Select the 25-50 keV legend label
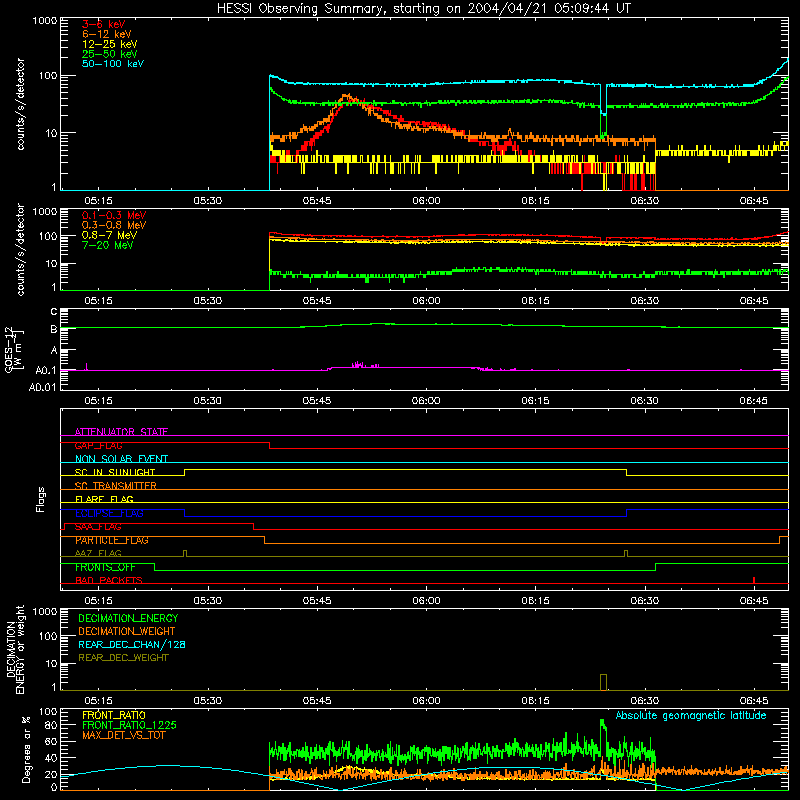Viewport: 800px width, 800px height. pos(110,54)
